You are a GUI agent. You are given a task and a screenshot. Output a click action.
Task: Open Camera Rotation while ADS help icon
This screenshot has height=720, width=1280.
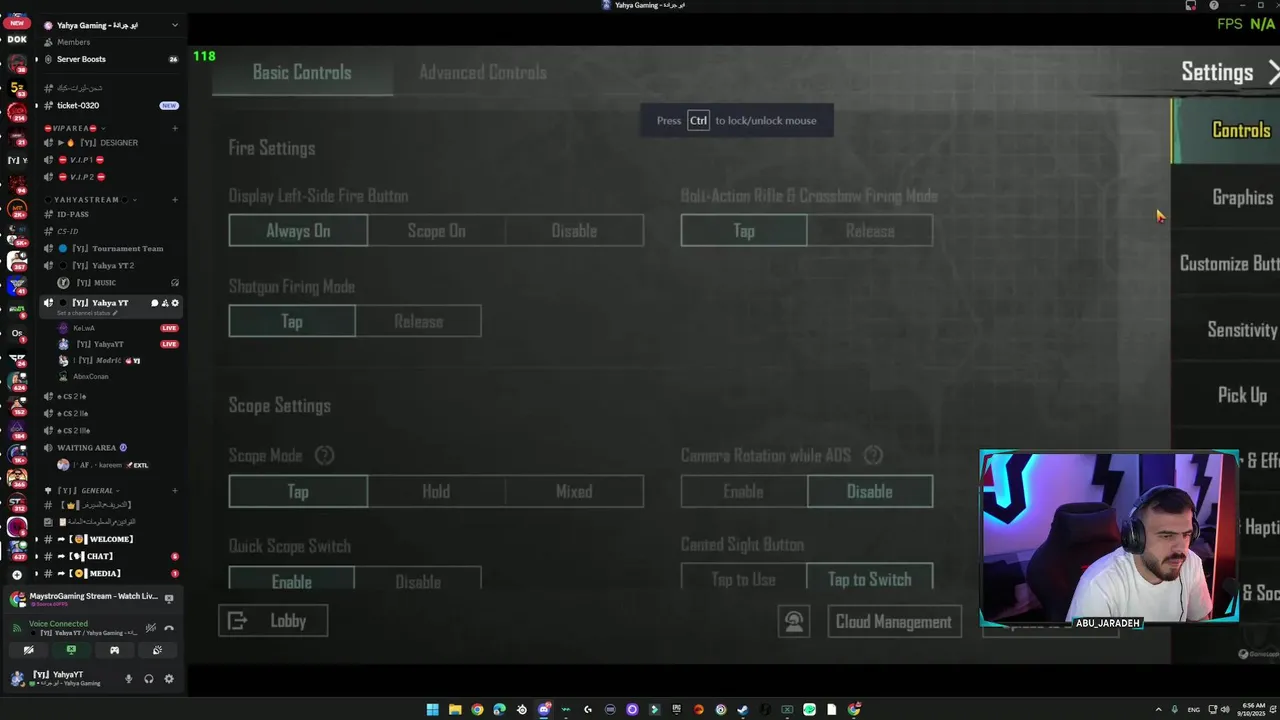(x=873, y=456)
